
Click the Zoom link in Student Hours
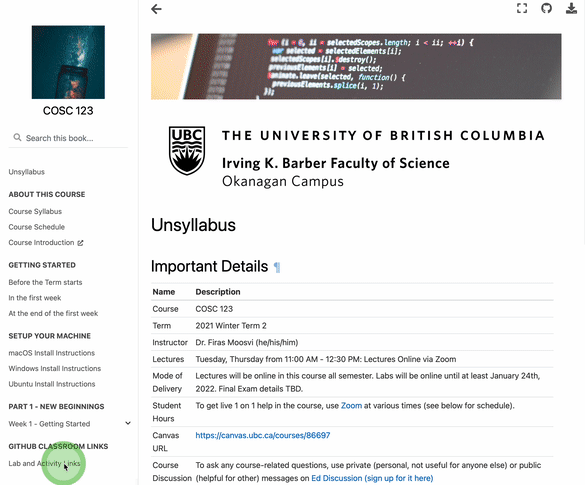pos(351,406)
